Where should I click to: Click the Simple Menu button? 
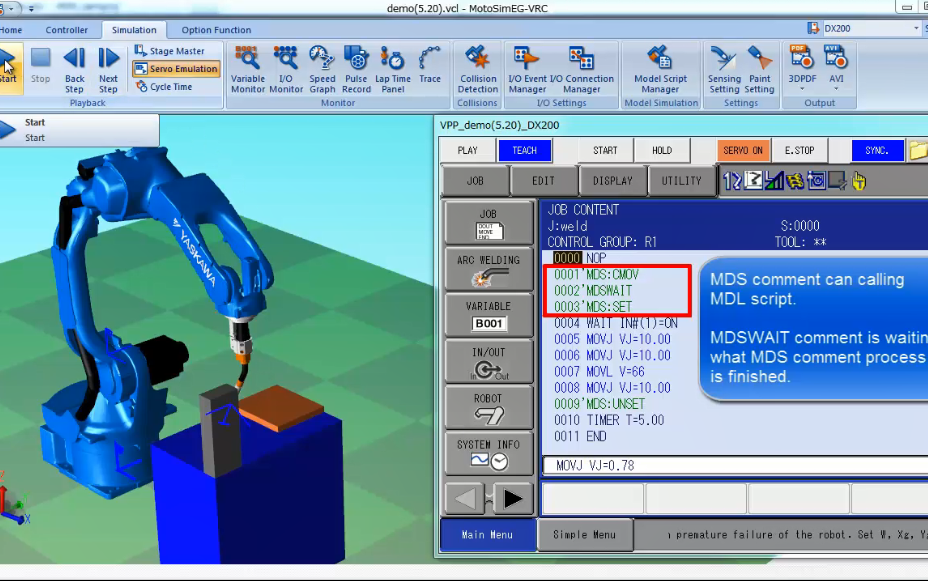click(x=585, y=535)
